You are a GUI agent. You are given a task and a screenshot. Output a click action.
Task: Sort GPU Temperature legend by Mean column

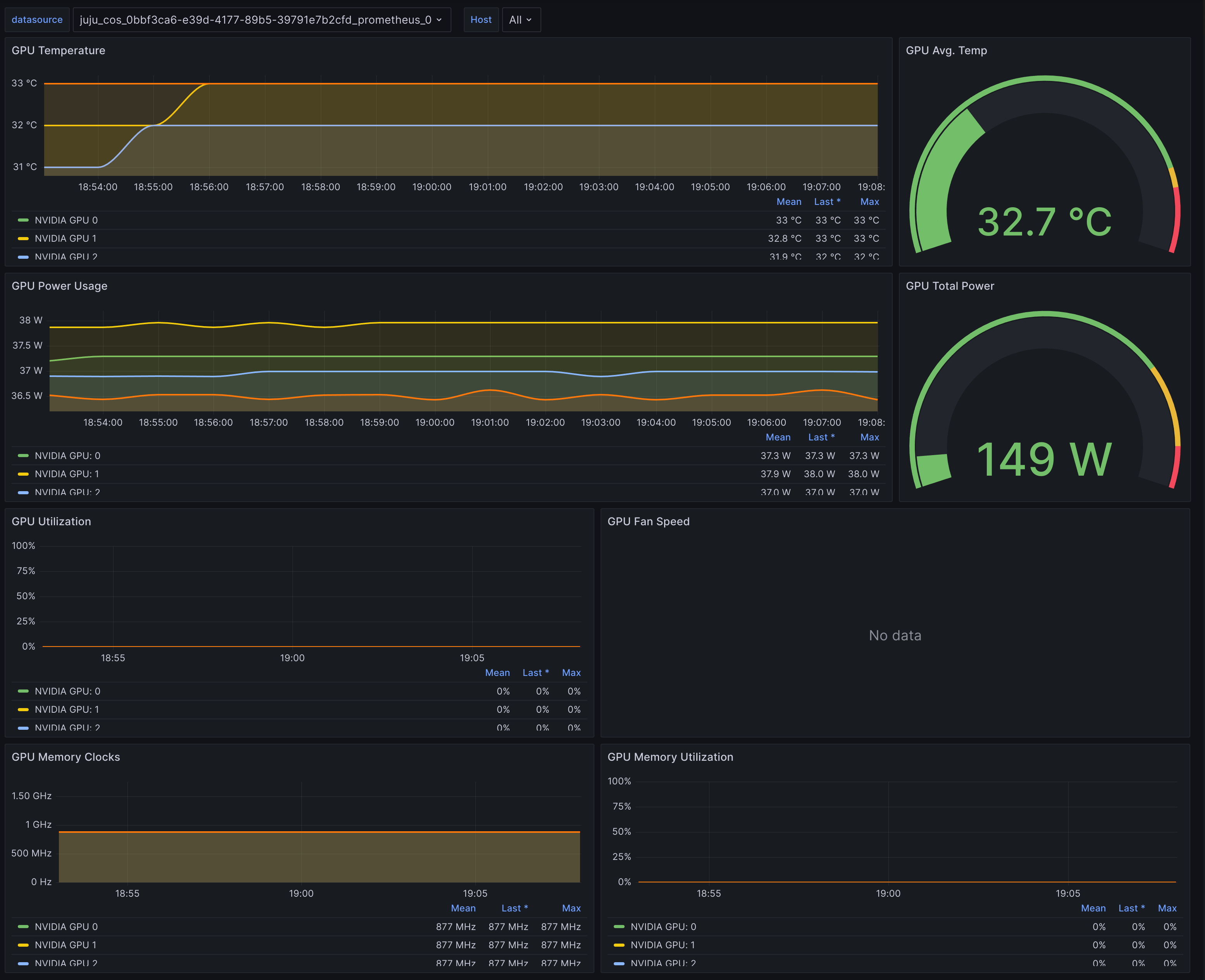[788, 201]
